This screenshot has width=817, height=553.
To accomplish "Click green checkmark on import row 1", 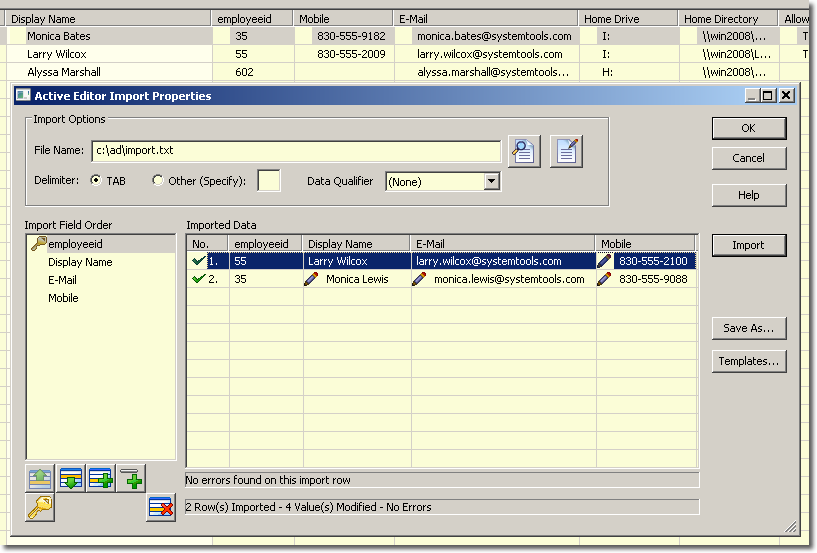I will (199, 261).
